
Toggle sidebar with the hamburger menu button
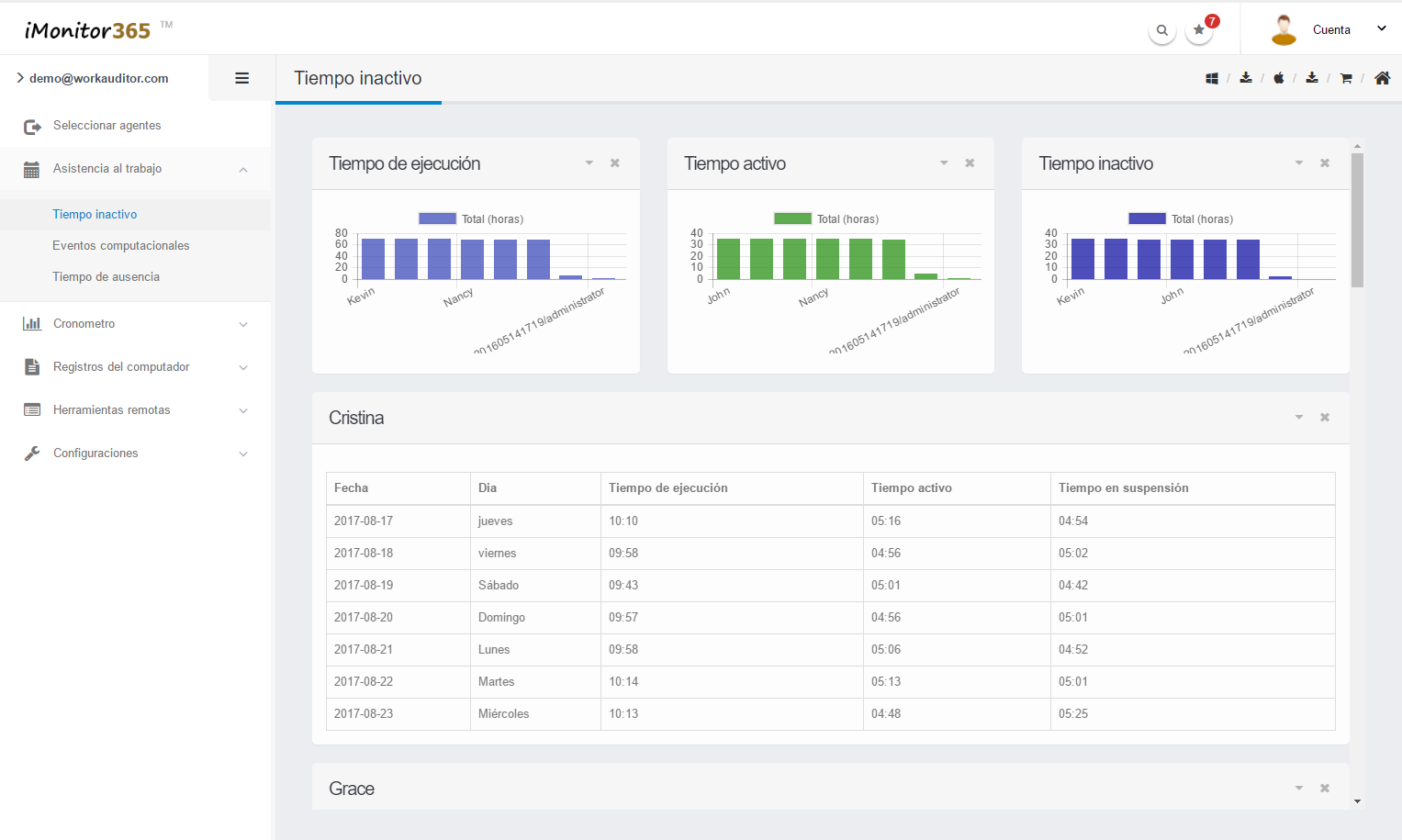[x=242, y=79]
